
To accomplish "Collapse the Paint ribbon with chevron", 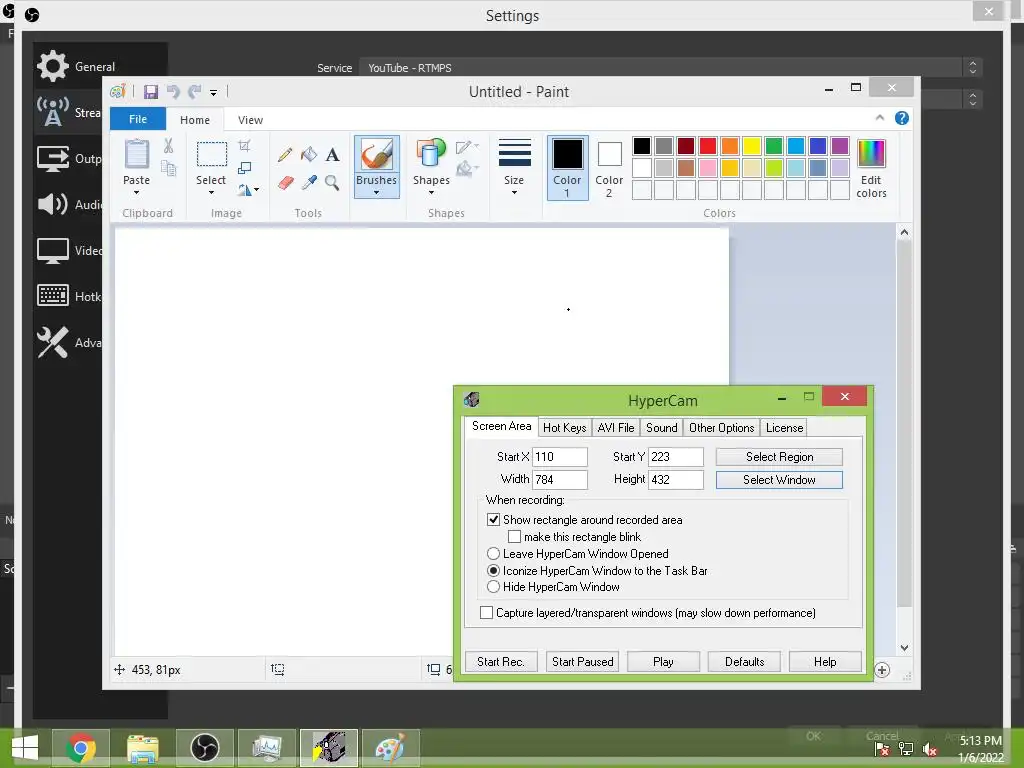I will click(880, 118).
